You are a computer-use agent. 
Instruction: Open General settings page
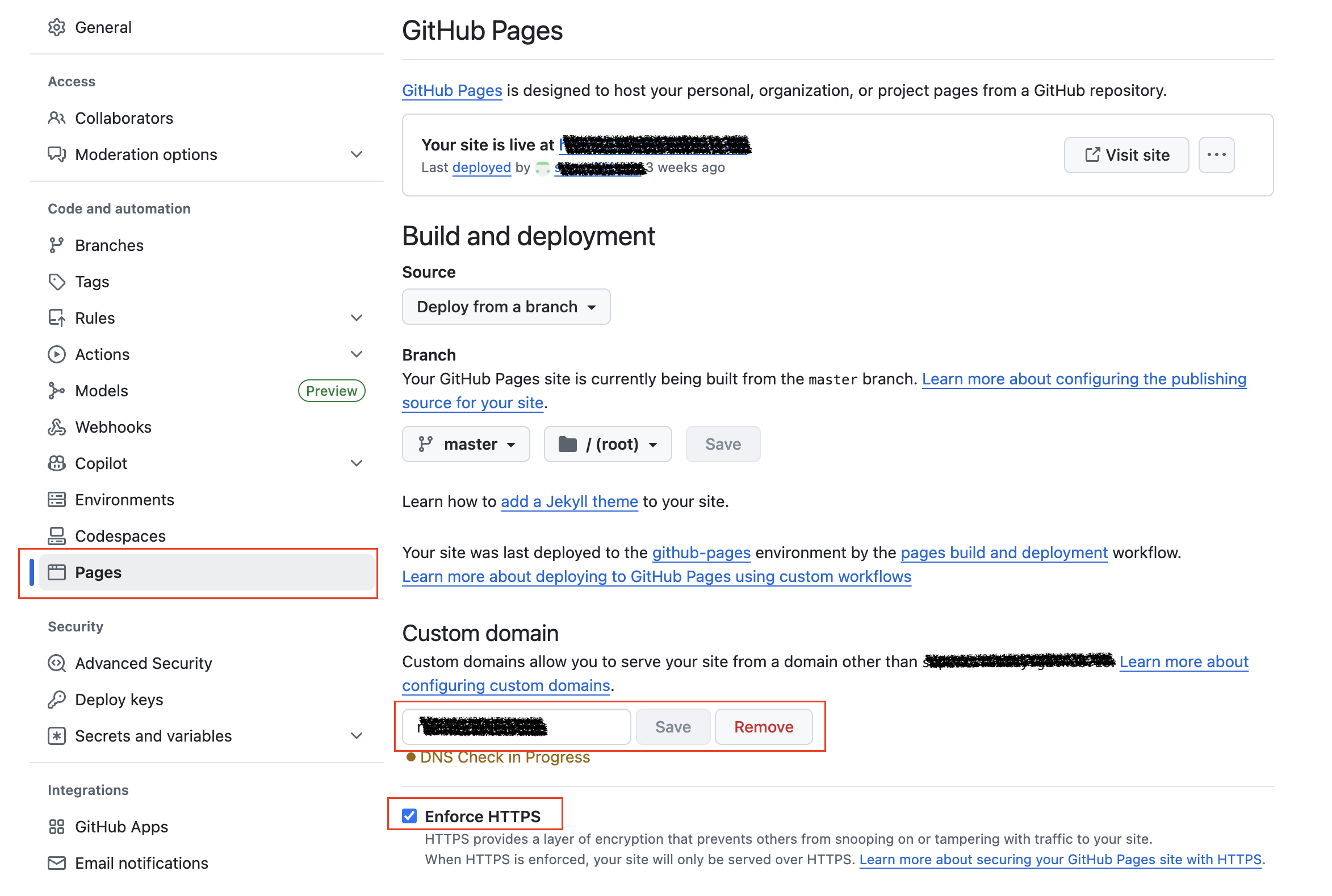pyautogui.click(x=206, y=27)
